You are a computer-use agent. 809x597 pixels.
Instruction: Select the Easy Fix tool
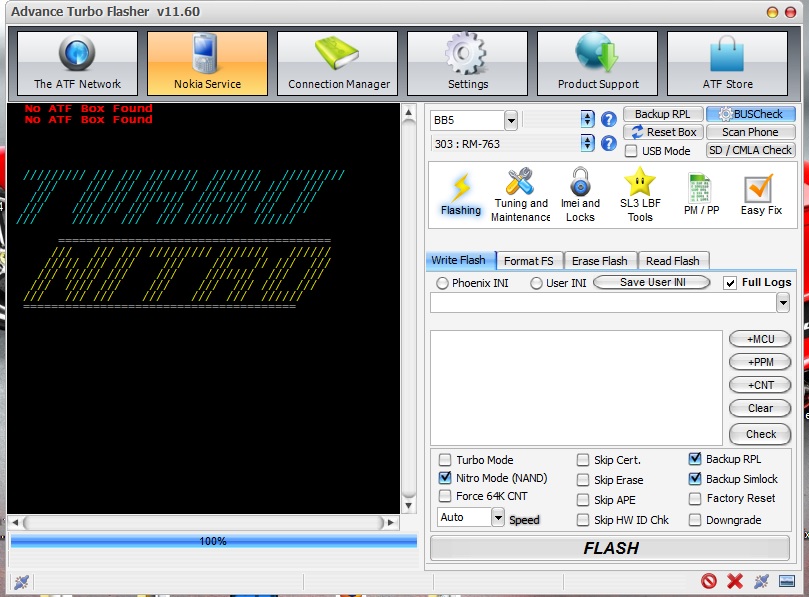pos(760,195)
